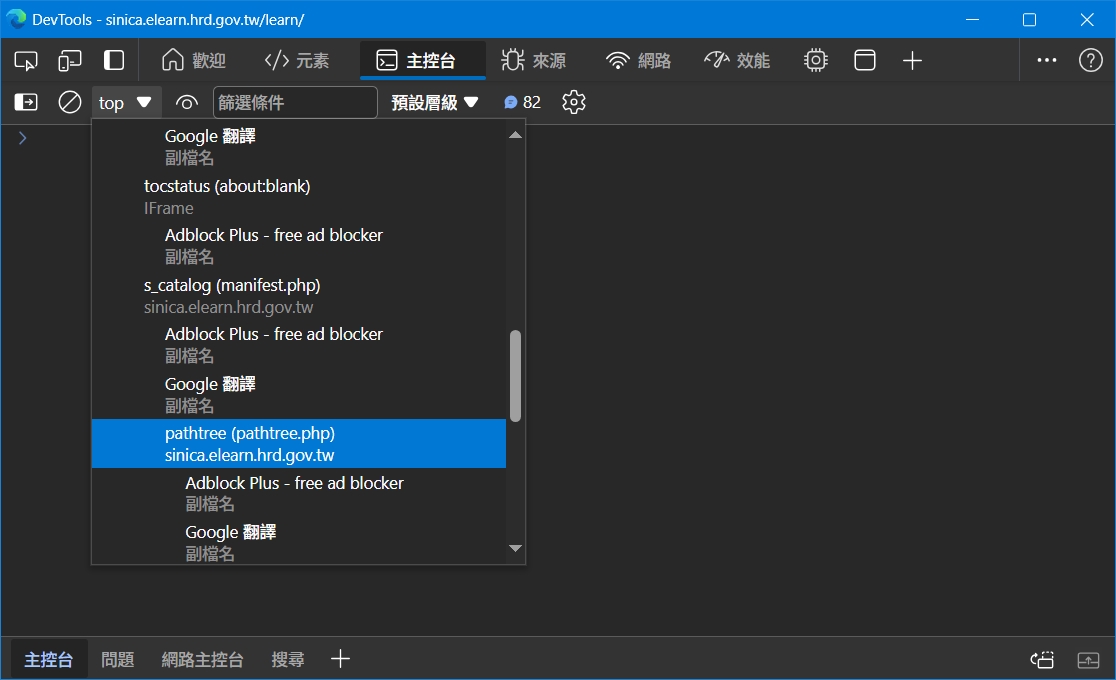This screenshot has width=1116, height=680.
Task: Choose Adblock Plus under s_catalog
Action: [299, 345]
